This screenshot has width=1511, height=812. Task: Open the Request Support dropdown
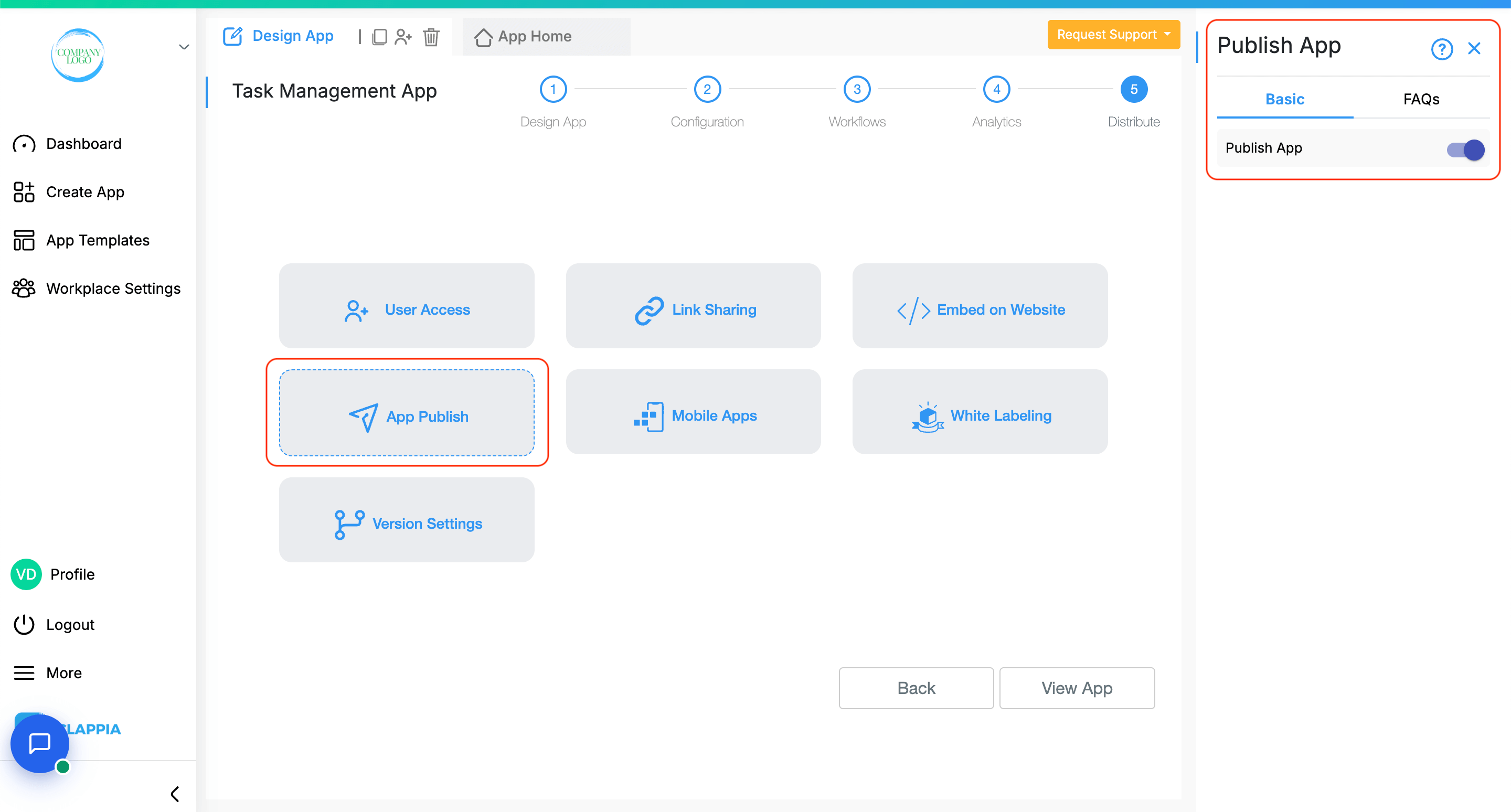[1113, 35]
